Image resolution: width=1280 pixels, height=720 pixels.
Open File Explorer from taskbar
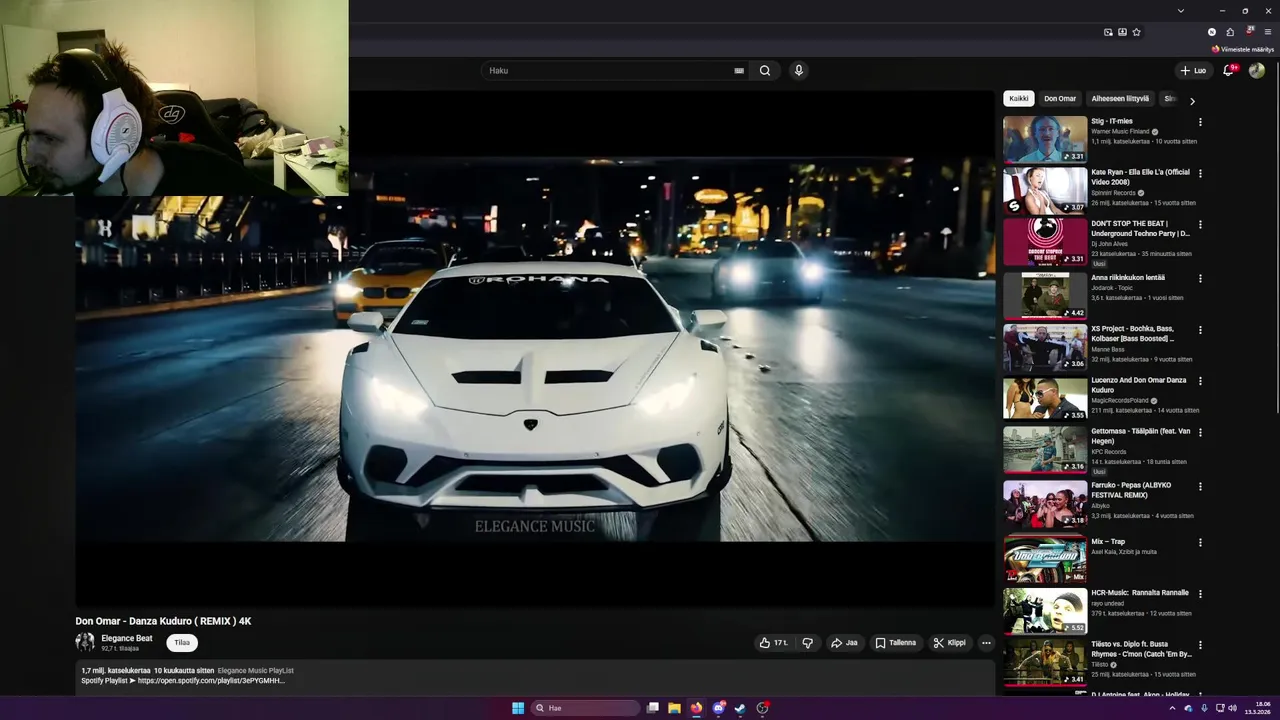675,708
